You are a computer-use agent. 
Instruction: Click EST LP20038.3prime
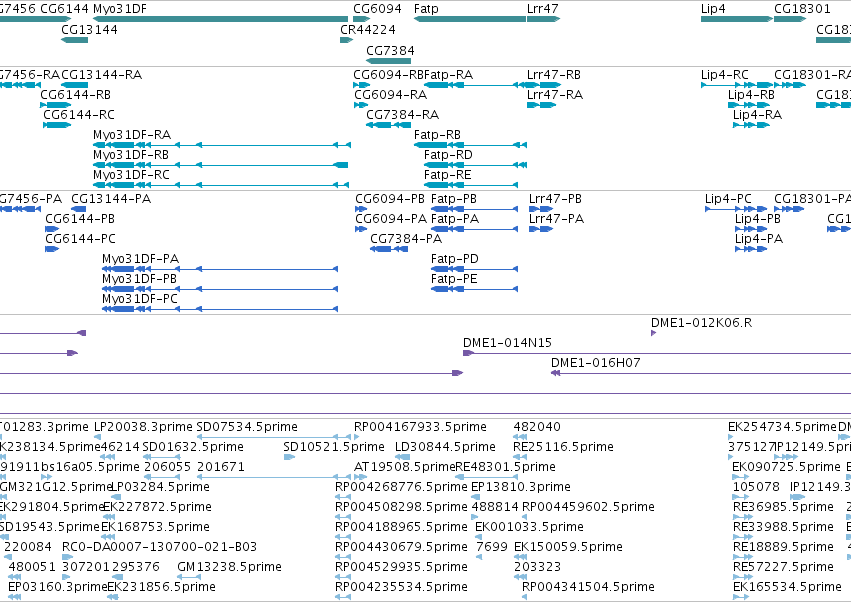143,427
